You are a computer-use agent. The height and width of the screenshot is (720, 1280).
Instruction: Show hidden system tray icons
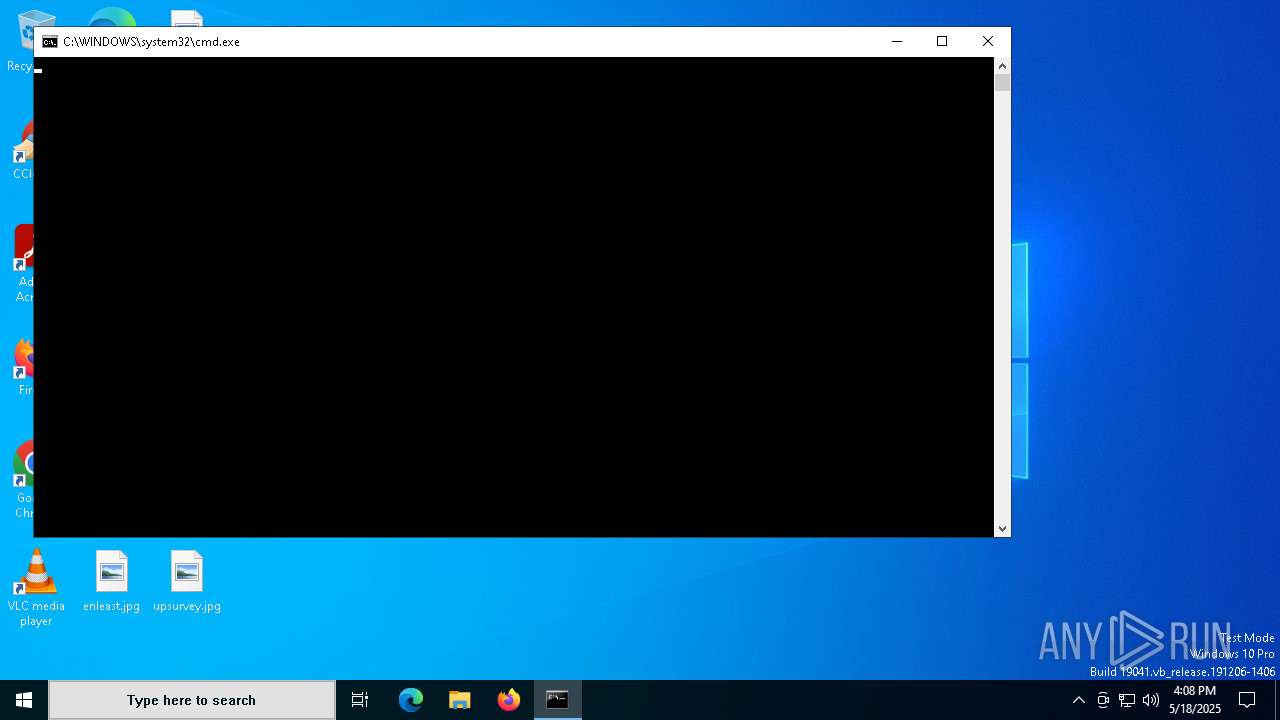(1078, 700)
